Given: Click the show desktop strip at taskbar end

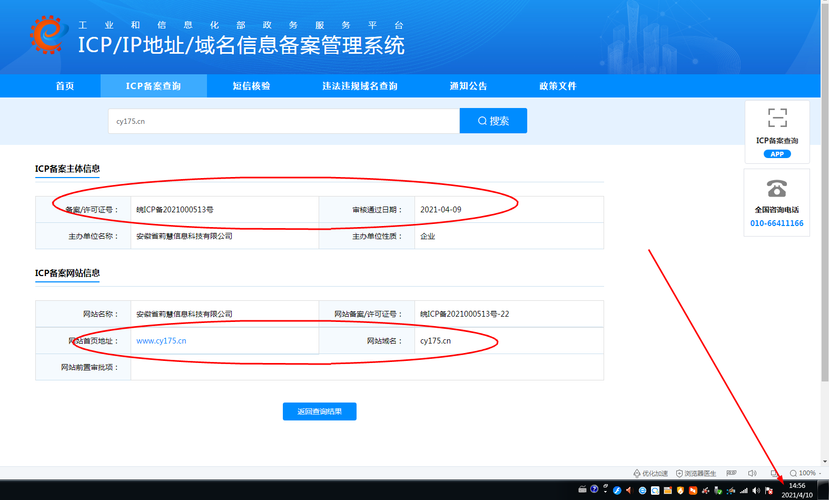Looking at the screenshot, I should pos(823,490).
